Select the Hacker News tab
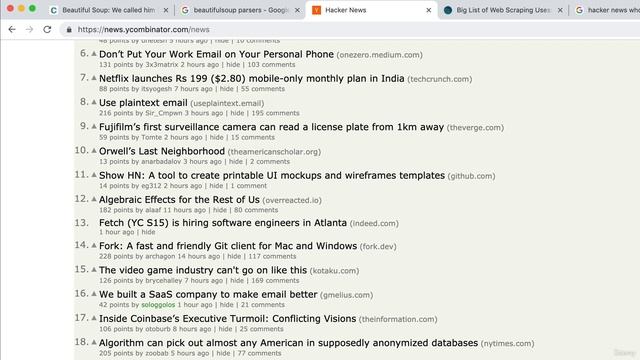Screen dimensions: 640x360 [371, 10]
